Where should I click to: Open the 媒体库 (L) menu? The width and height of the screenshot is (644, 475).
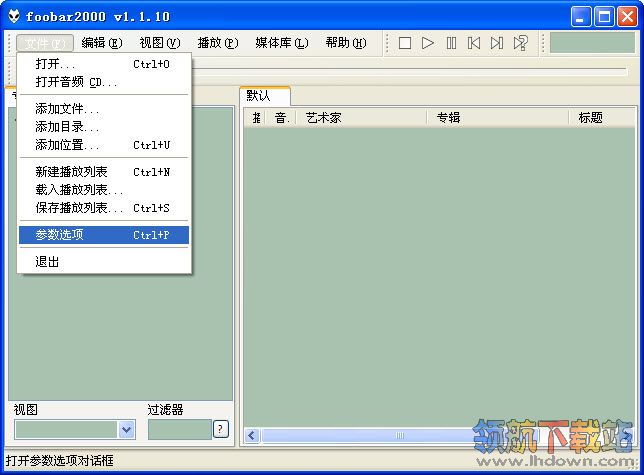(282, 43)
